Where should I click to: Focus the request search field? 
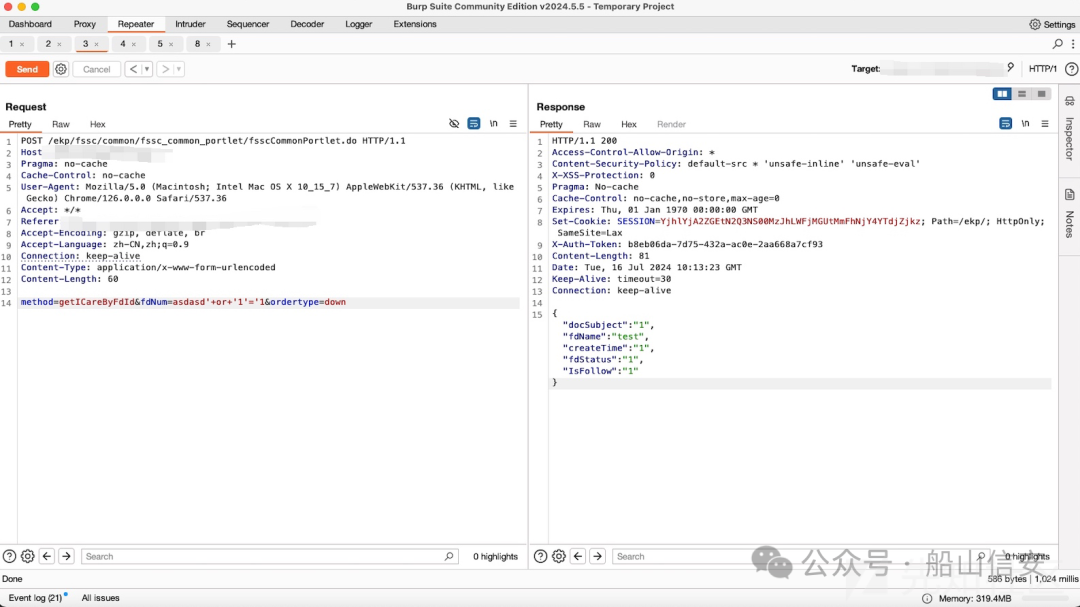pyautogui.click(x=269, y=556)
